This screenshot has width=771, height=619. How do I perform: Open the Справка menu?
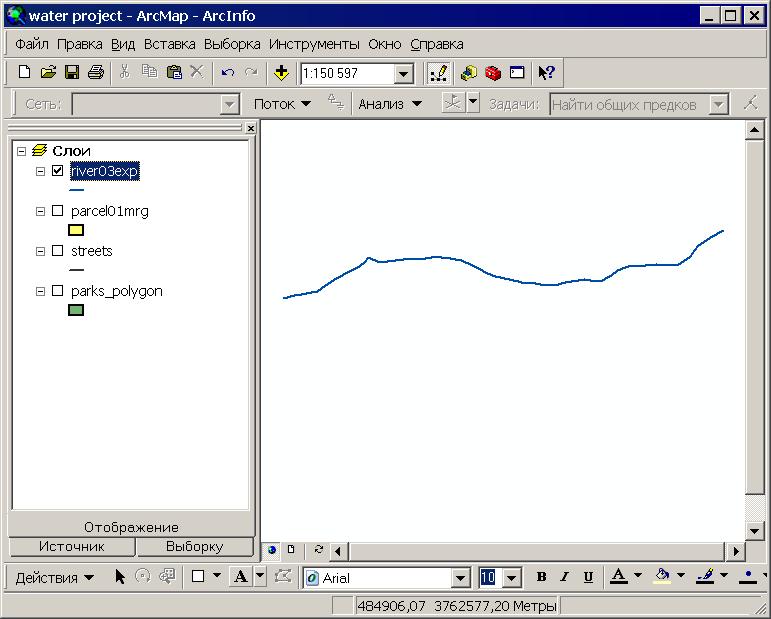(437, 44)
